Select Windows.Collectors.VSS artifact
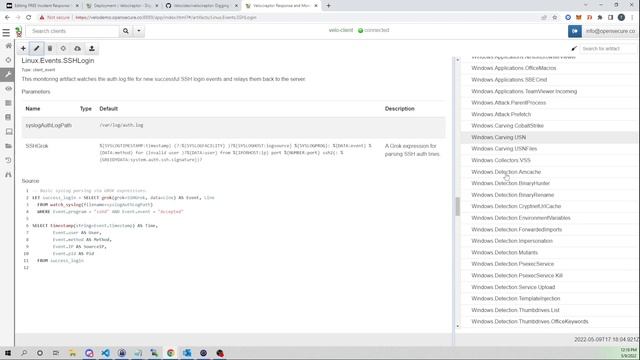The width and height of the screenshot is (640, 360). pyautogui.click(x=501, y=160)
